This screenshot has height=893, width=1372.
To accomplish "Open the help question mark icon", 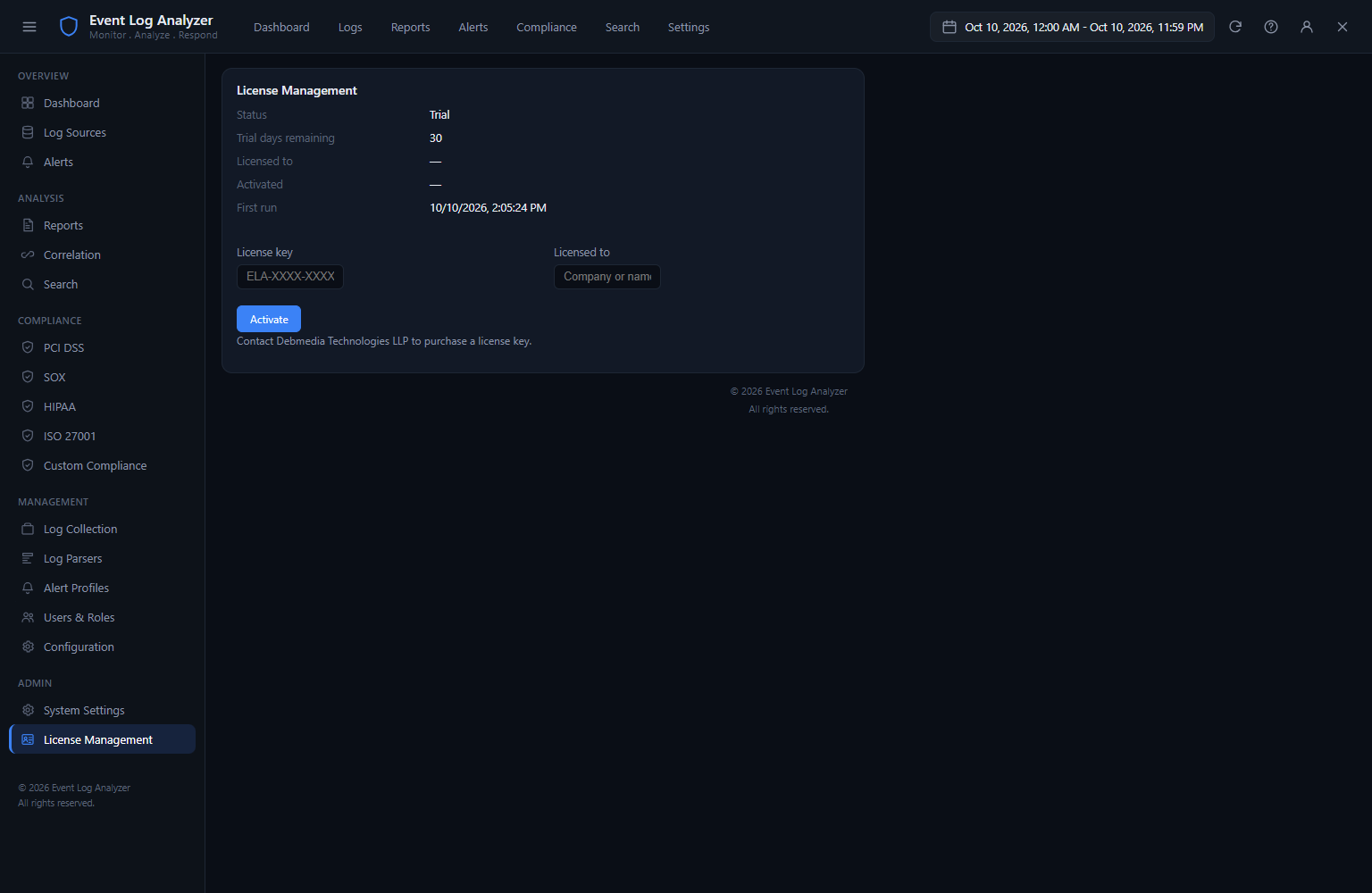I will click(1271, 27).
